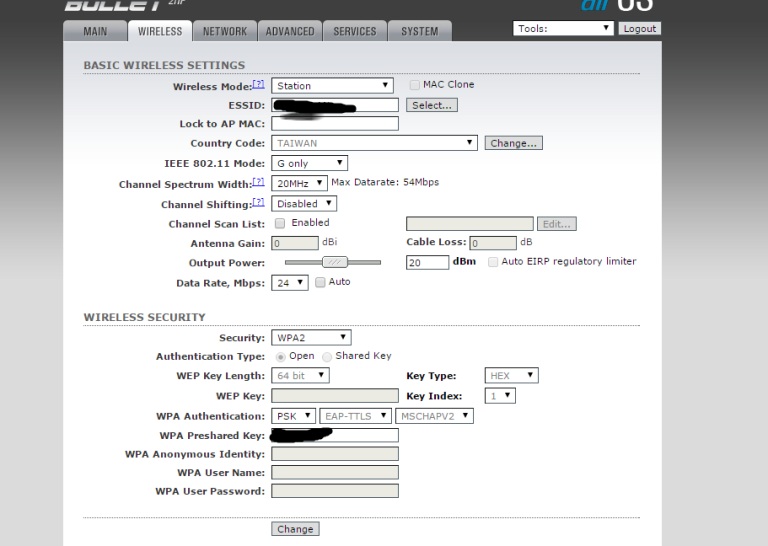This screenshot has width=768, height=546.
Task: Open the MSCHAPV2 dropdown
Action: [434, 416]
